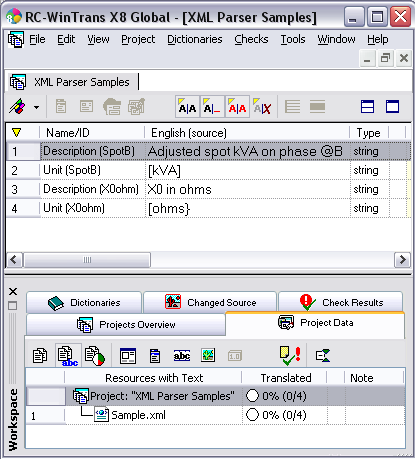Select the black A|A filter icon

(x=187, y=107)
